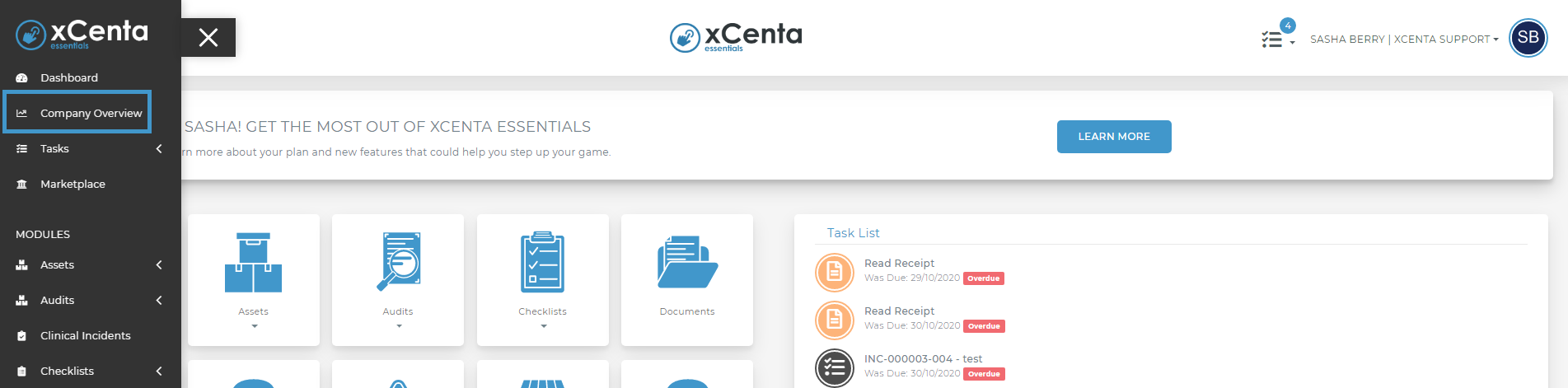This screenshot has width=1568, height=388.
Task: Click the centered xCenta essentials logo
Action: [x=736, y=37]
